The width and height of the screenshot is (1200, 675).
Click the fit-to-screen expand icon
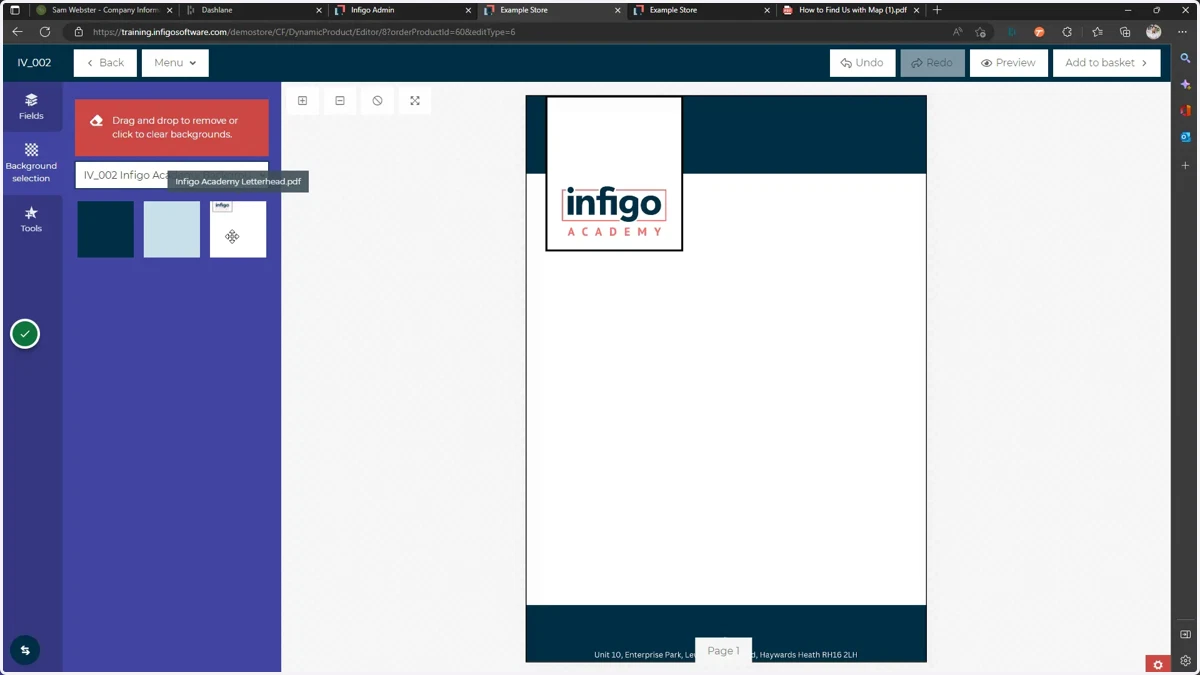click(x=415, y=101)
